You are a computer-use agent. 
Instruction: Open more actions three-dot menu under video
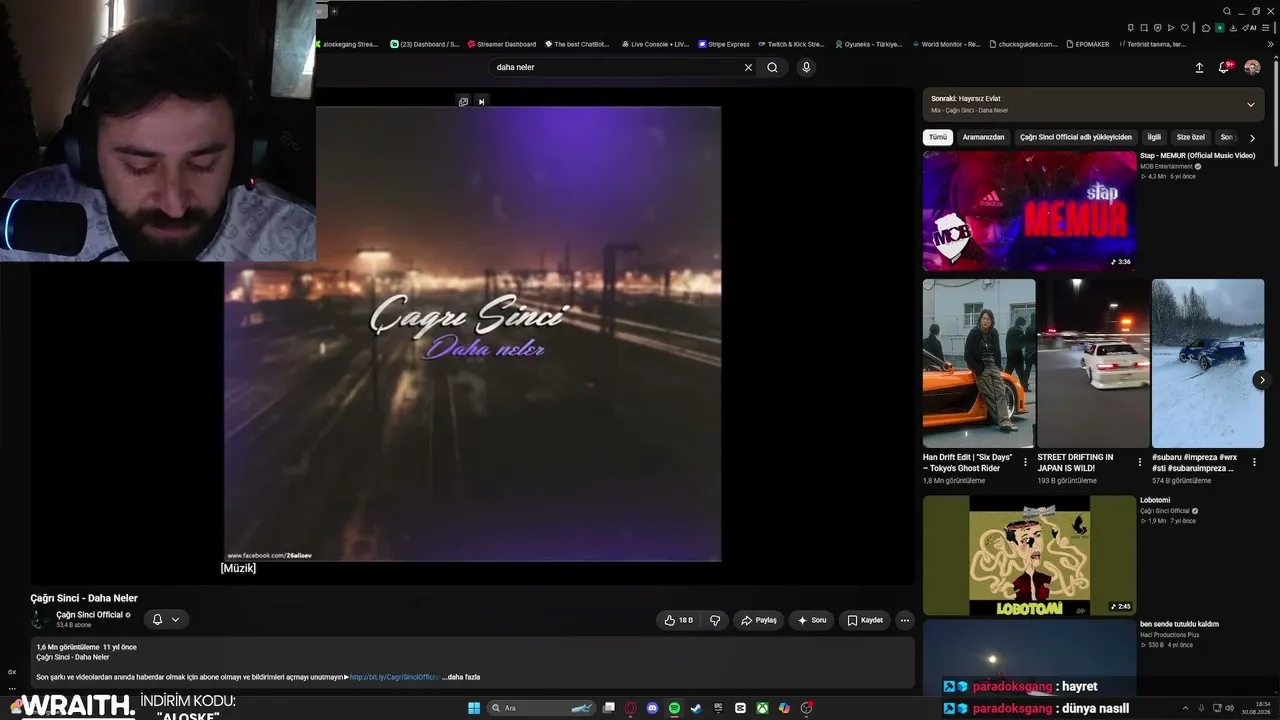[905, 620]
